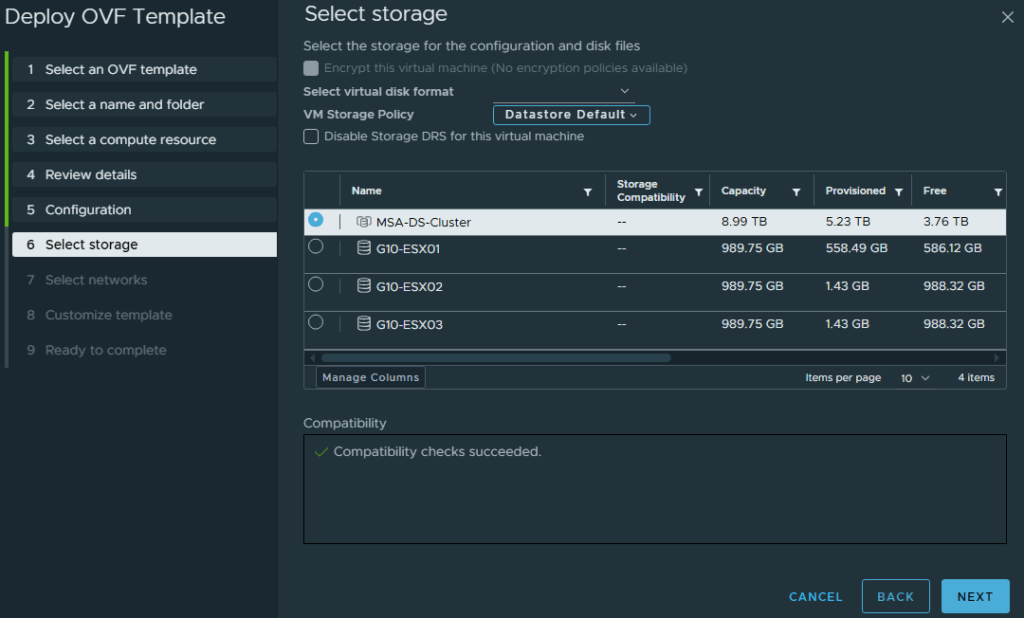This screenshot has height=618, width=1024.
Task: Select the G10-ESX03 radio button
Action: coord(317,322)
